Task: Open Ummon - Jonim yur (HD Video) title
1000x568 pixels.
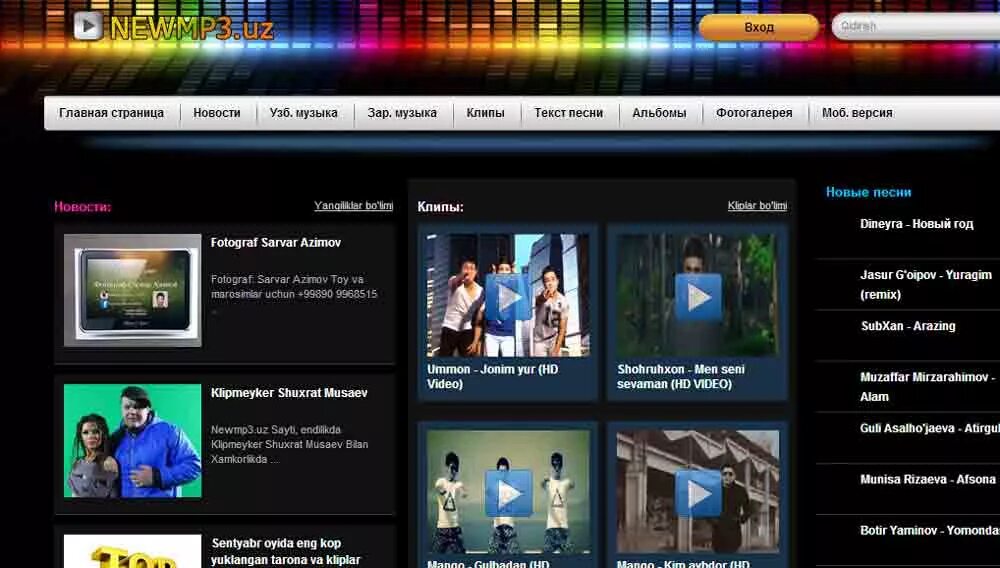Action: click(492, 376)
